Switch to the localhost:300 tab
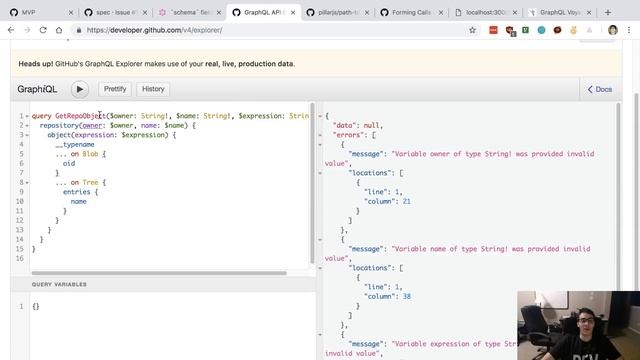The width and height of the screenshot is (640, 360). [485, 13]
